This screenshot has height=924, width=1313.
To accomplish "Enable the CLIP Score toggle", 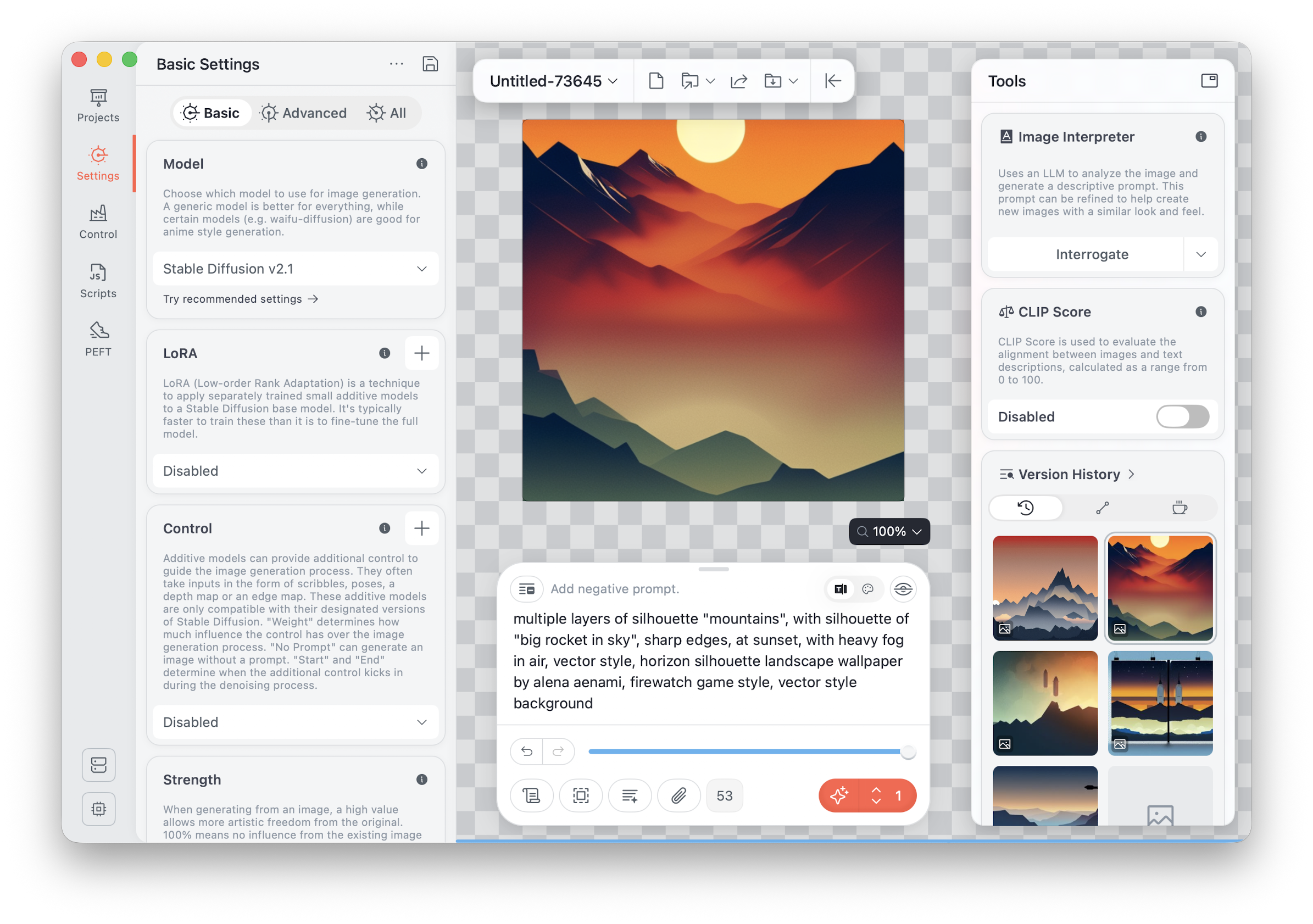I will tap(1182, 417).
